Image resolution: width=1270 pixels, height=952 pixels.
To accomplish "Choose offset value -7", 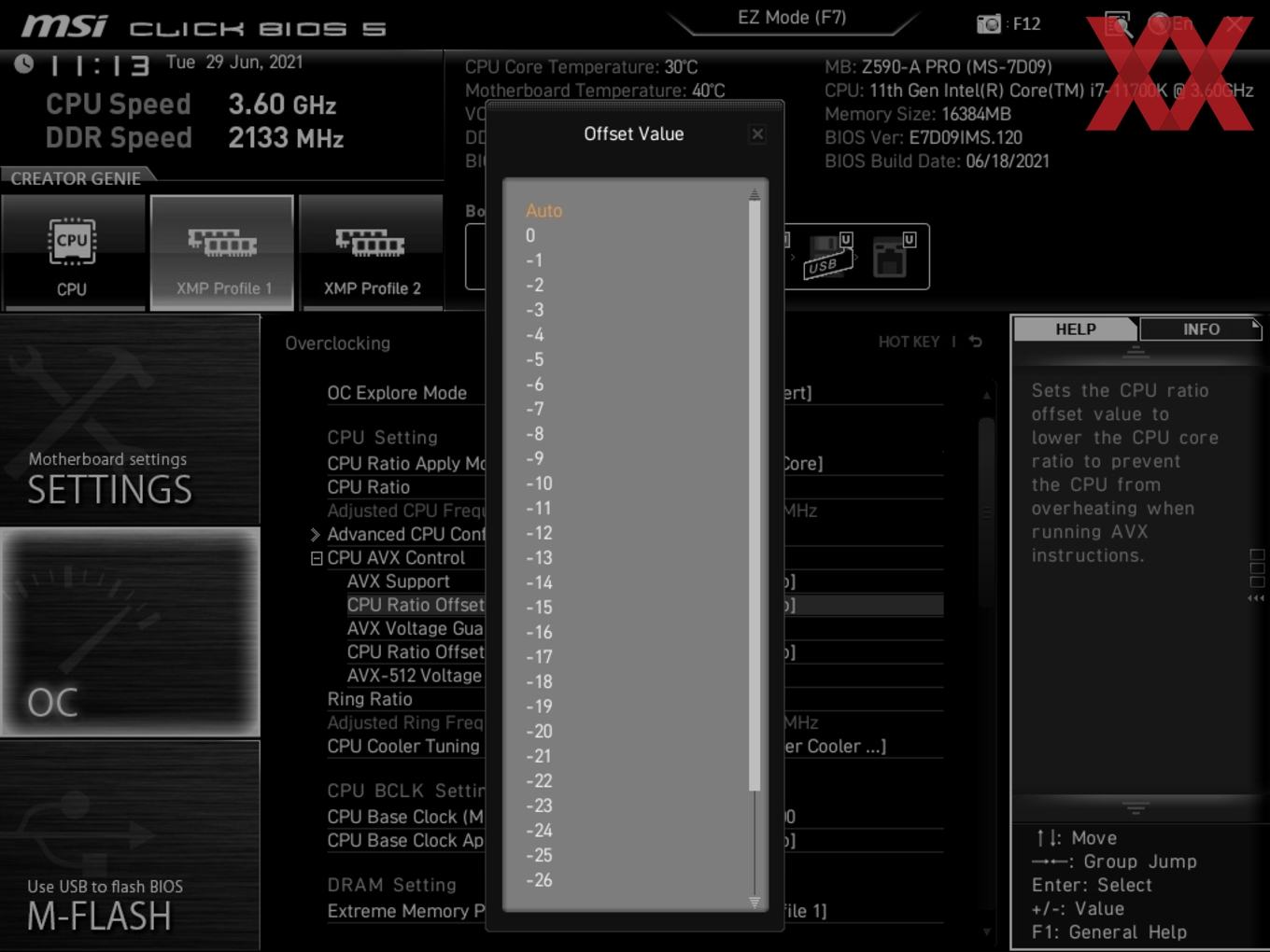I will [534, 409].
